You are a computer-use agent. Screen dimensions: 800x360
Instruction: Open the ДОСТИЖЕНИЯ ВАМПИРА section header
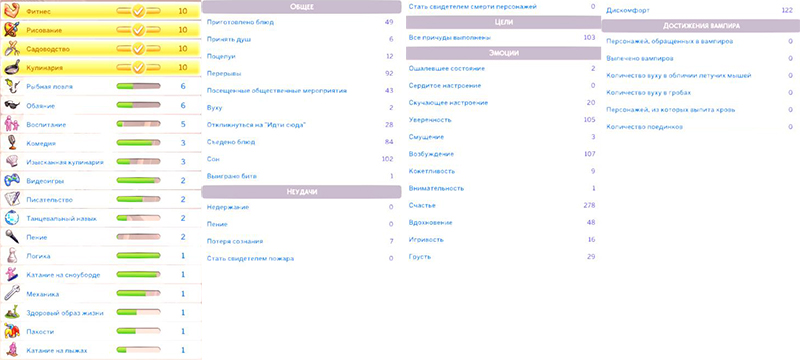701,25
